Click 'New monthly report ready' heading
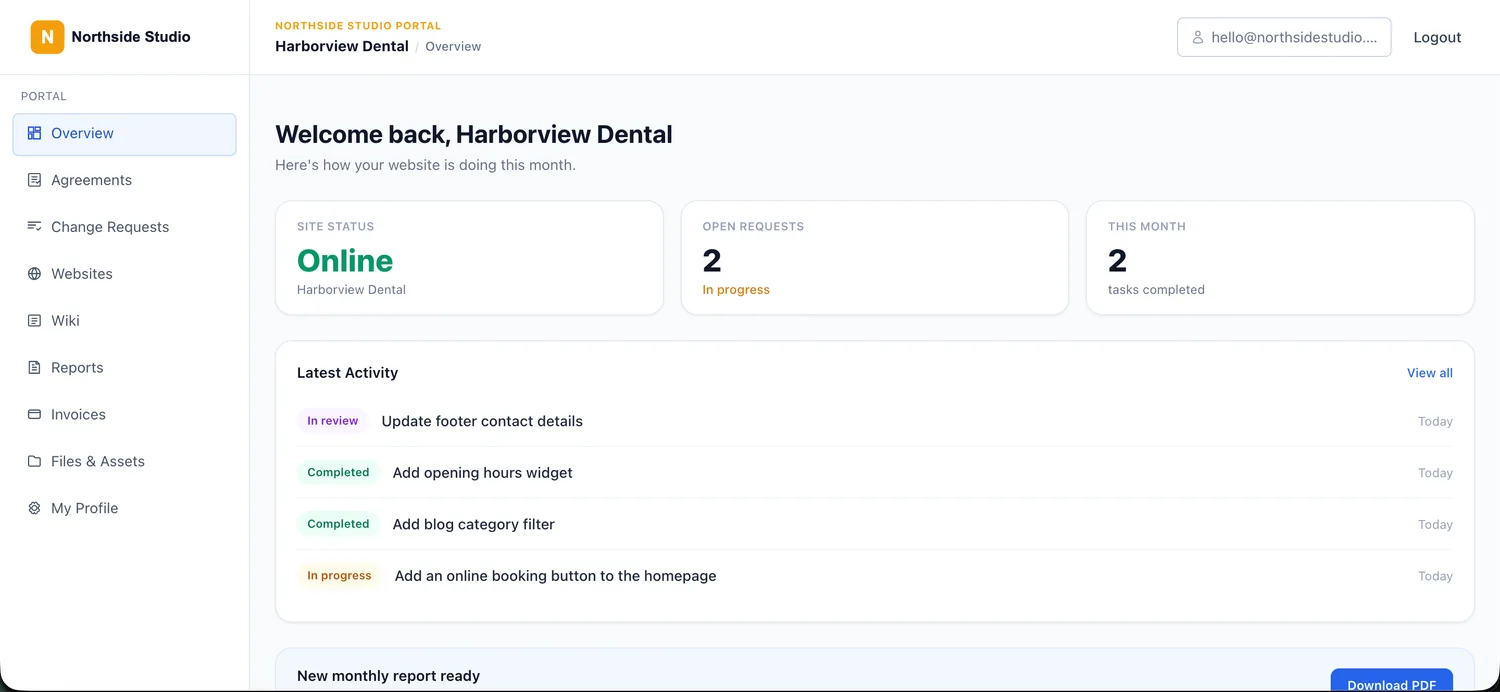This screenshot has height=692, width=1500. coord(388,676)
